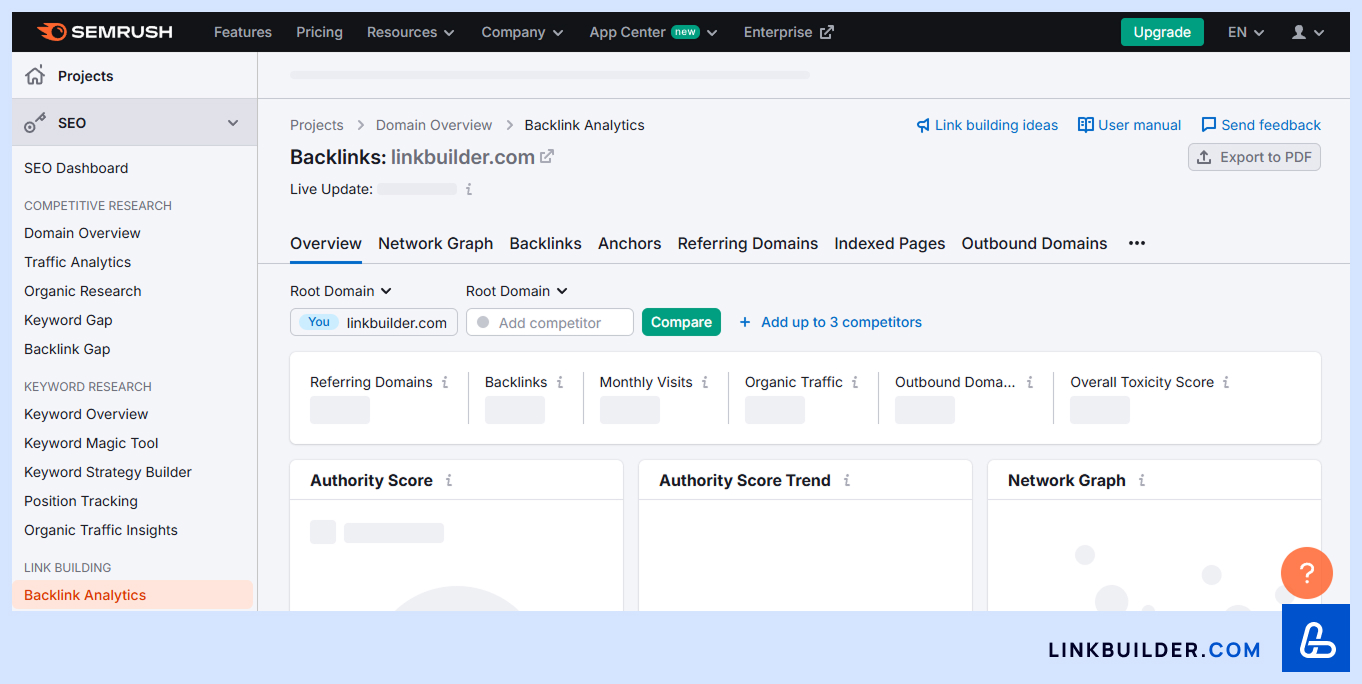Click the Enterprise external link icon
This screenshot has width=1362, height=684.
point(827,32)
